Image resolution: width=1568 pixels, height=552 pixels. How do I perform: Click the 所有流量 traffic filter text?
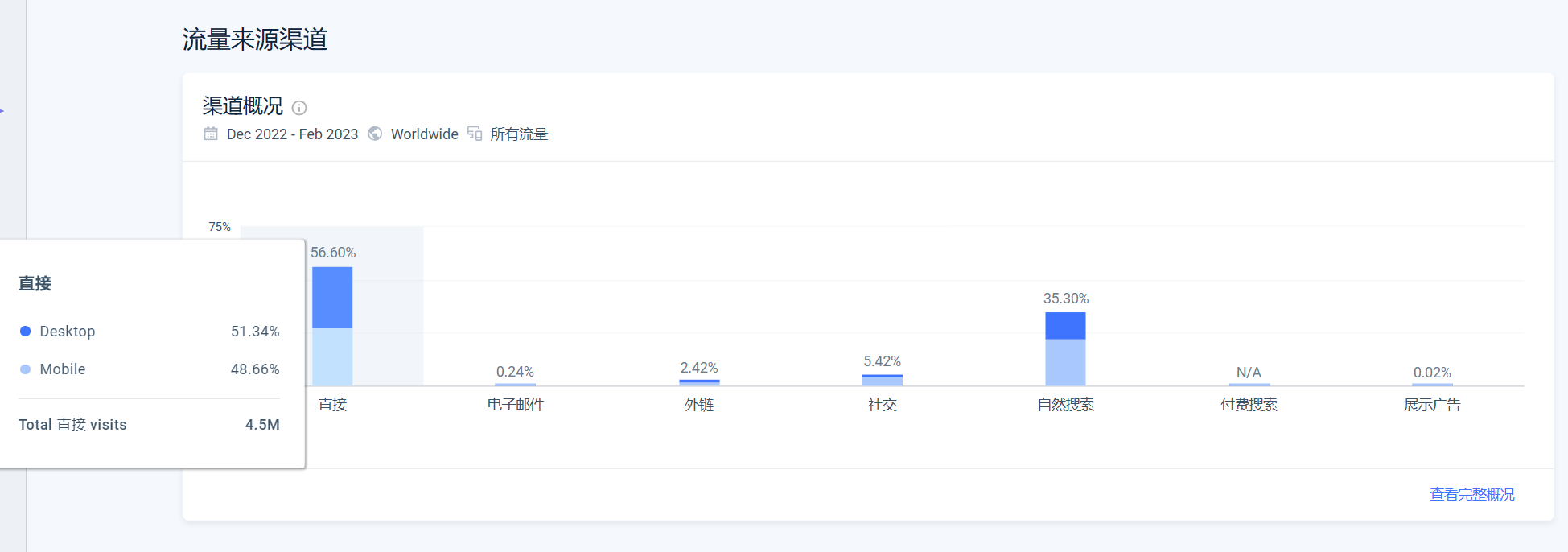519,134
